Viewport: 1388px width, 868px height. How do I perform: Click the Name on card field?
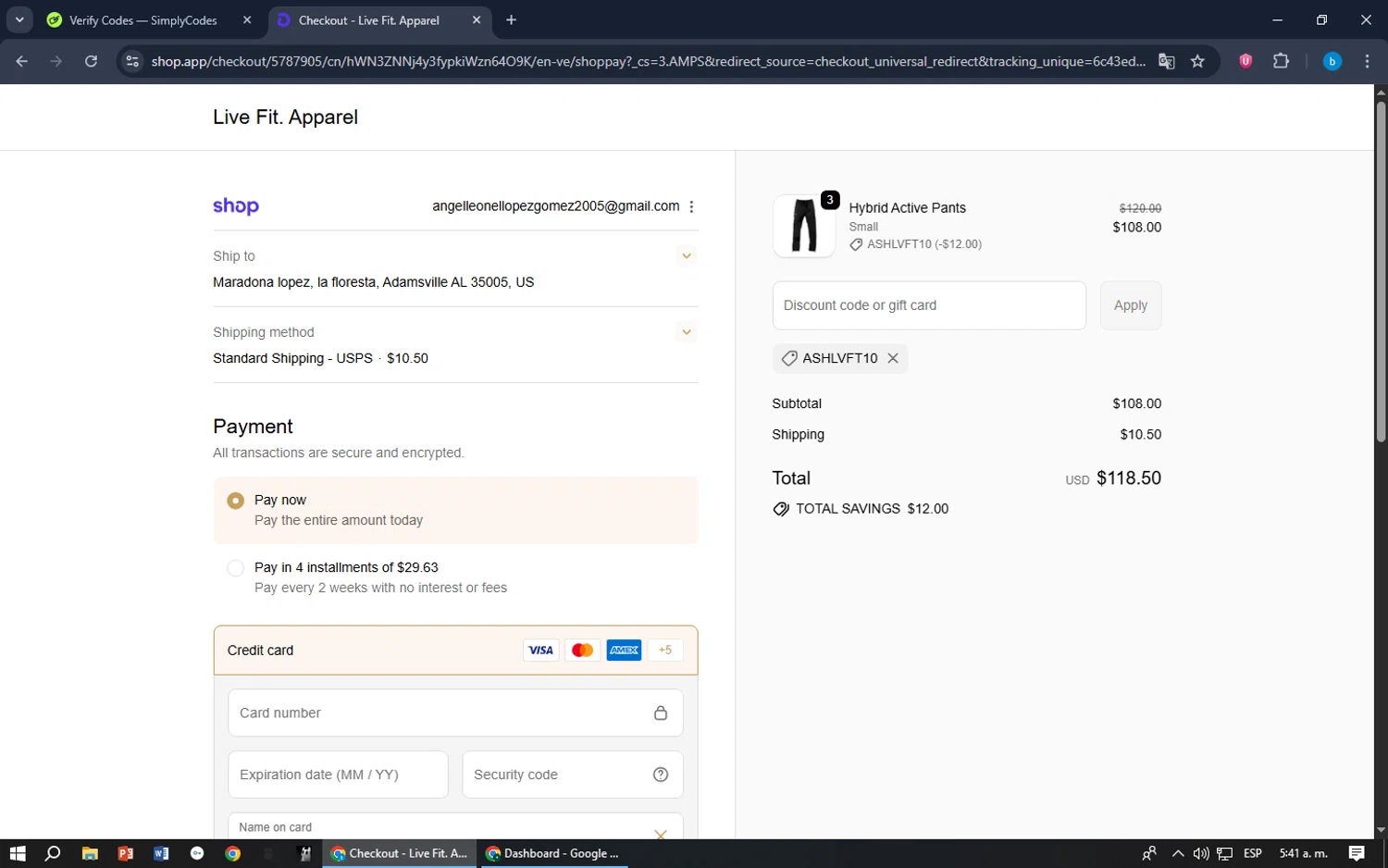click(455, 827)
